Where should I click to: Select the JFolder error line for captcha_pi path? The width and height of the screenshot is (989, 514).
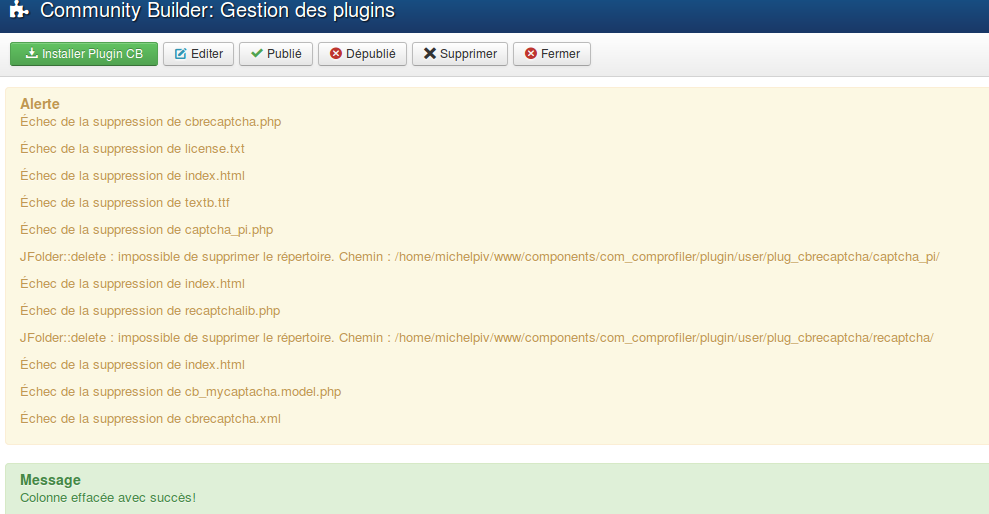pyautogui.click(x=479, y=257)
